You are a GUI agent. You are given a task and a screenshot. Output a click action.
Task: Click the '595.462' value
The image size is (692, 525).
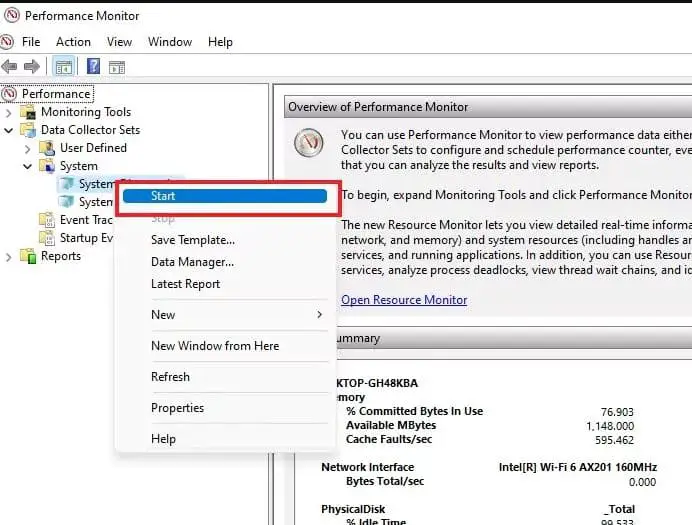[x=614, y=440]
